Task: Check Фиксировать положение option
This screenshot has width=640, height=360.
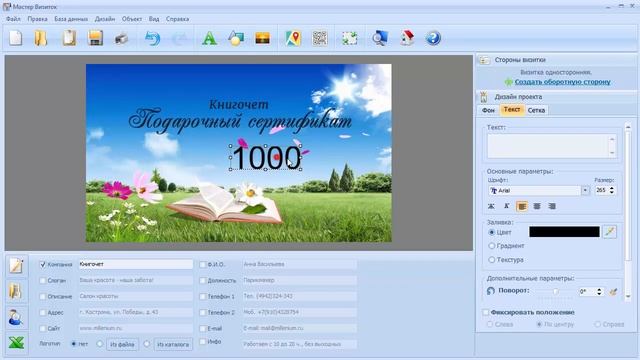Action: coord(486,312)
